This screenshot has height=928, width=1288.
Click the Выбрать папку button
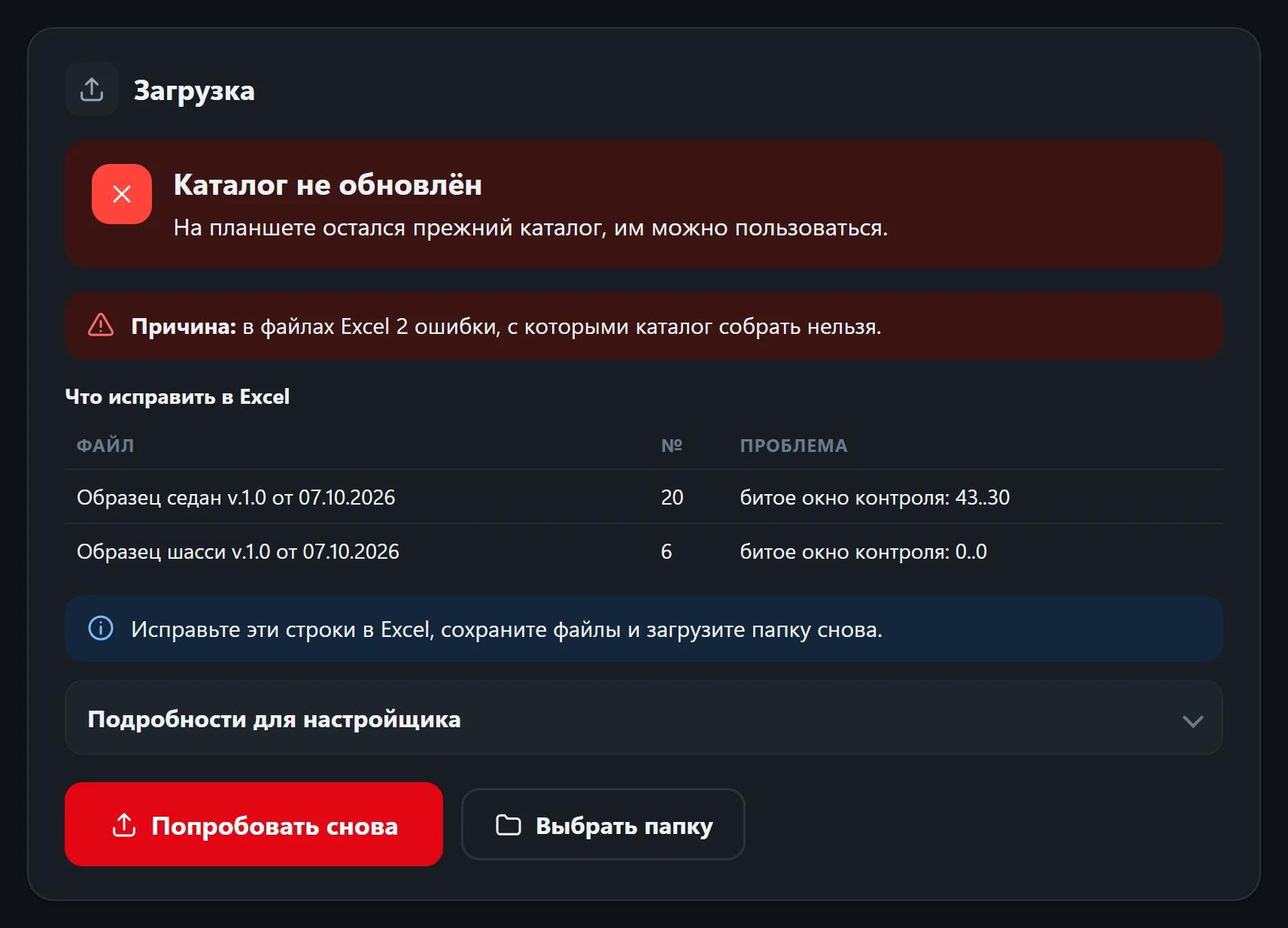[x=603, y=824]
